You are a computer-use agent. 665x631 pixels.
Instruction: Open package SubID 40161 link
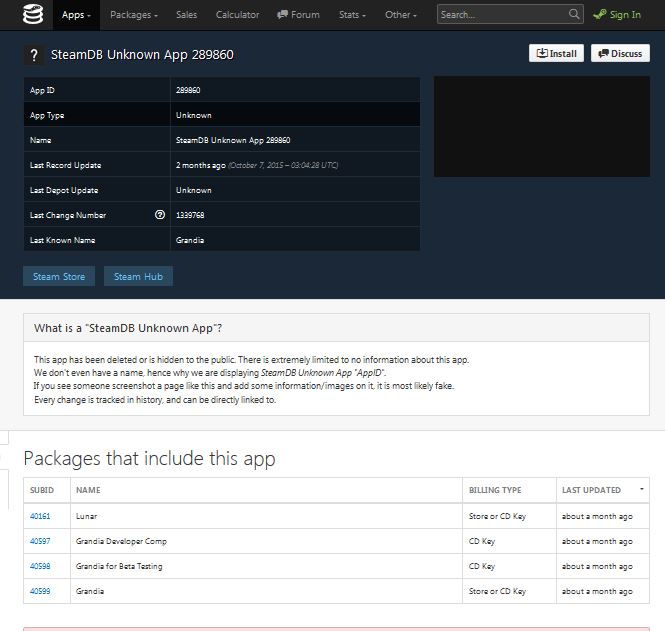coord(40,516)
